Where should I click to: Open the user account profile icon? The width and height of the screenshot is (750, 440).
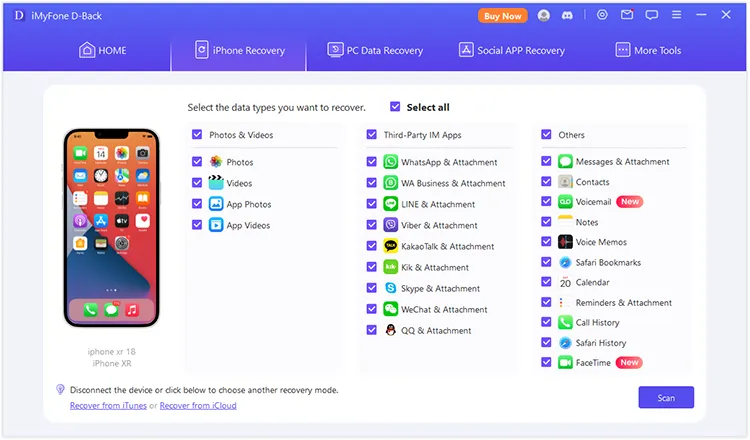click(x=543, y=15)
